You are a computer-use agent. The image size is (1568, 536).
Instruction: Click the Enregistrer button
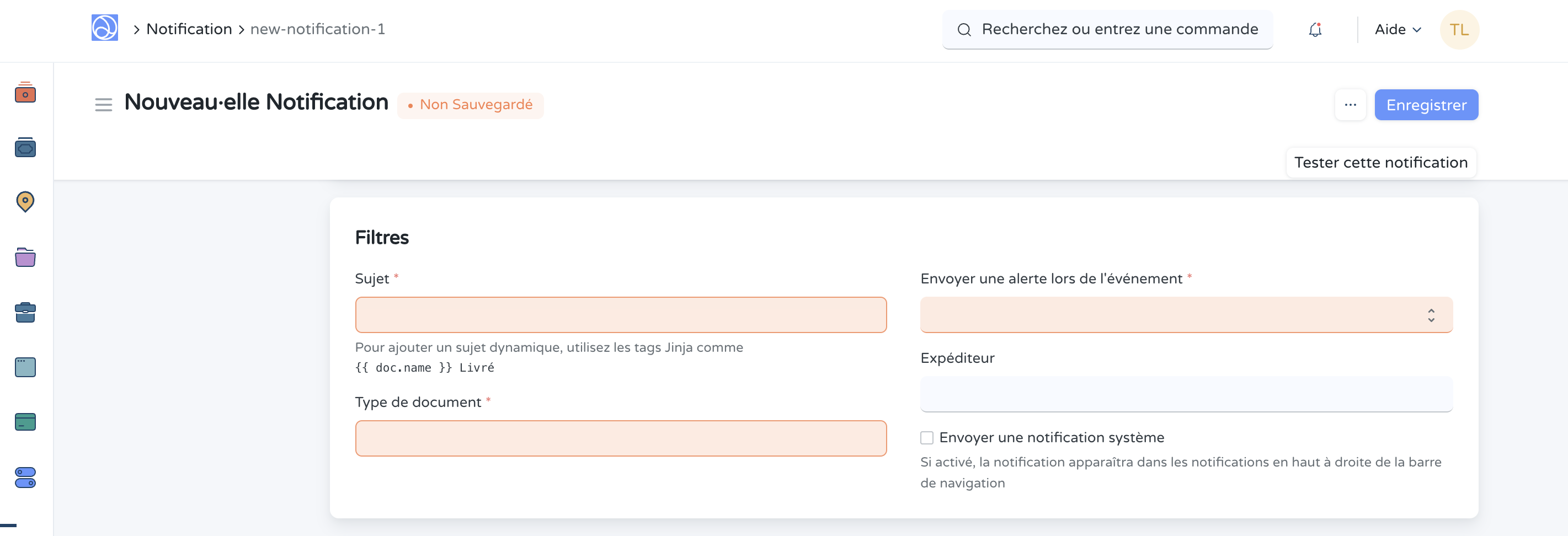tap(1426, 105)
